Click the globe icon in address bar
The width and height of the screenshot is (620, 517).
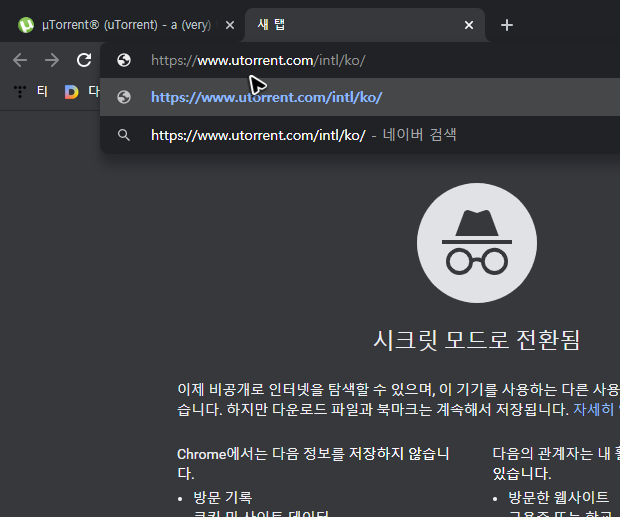[x=124, y=60]
